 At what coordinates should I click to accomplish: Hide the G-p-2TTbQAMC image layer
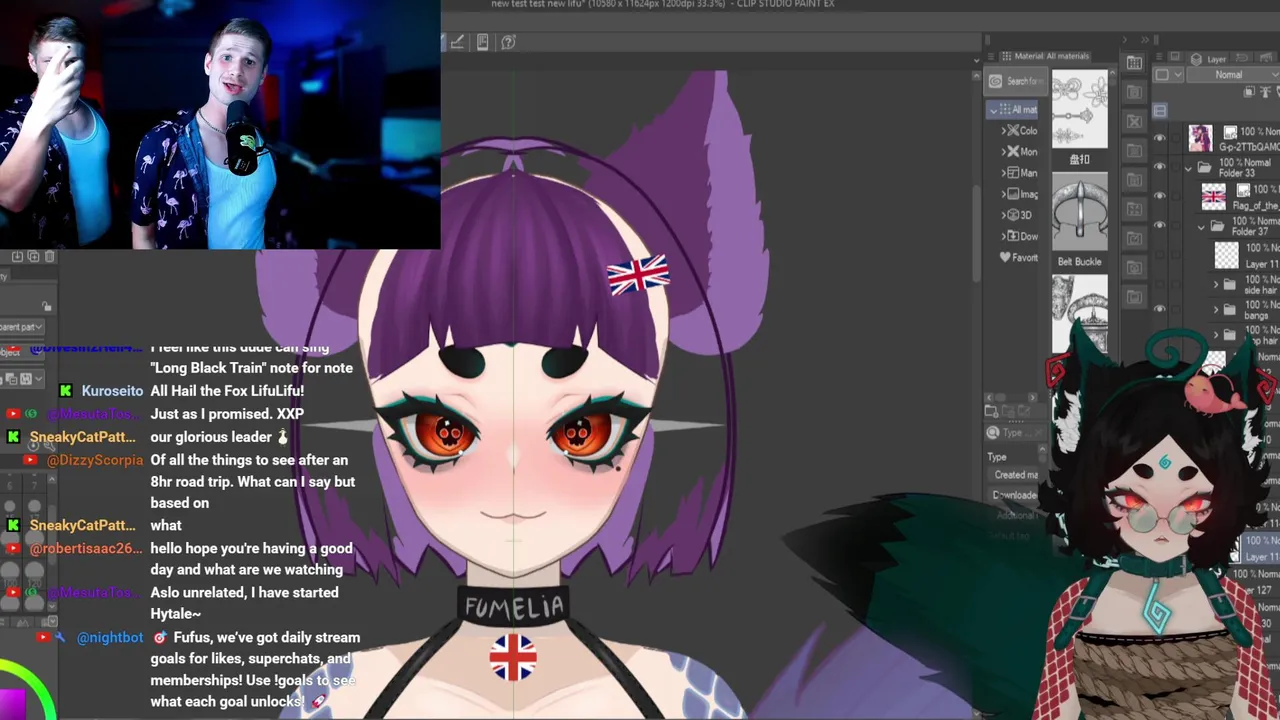coord(1160,138)
